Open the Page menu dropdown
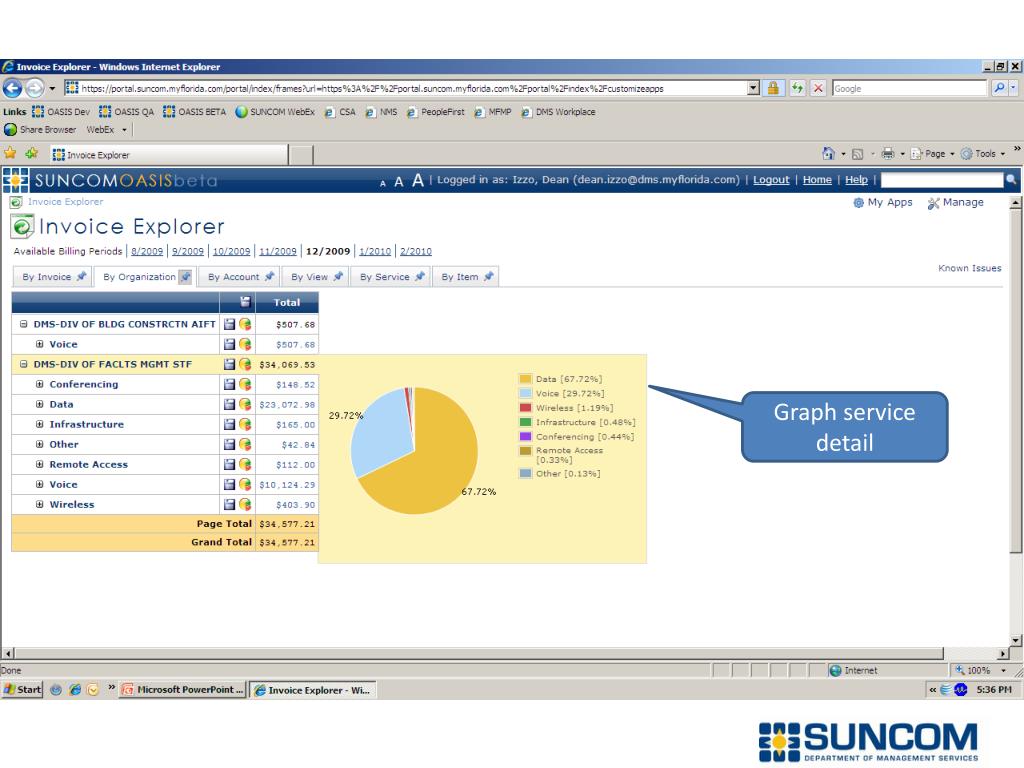This screenshot has width=1024, height=768. [933, 153]
